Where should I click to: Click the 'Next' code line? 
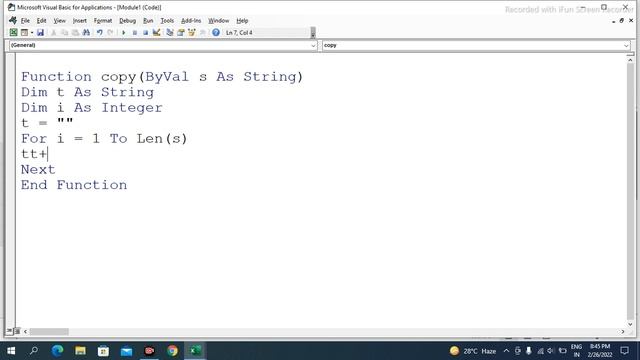(38, 169)
